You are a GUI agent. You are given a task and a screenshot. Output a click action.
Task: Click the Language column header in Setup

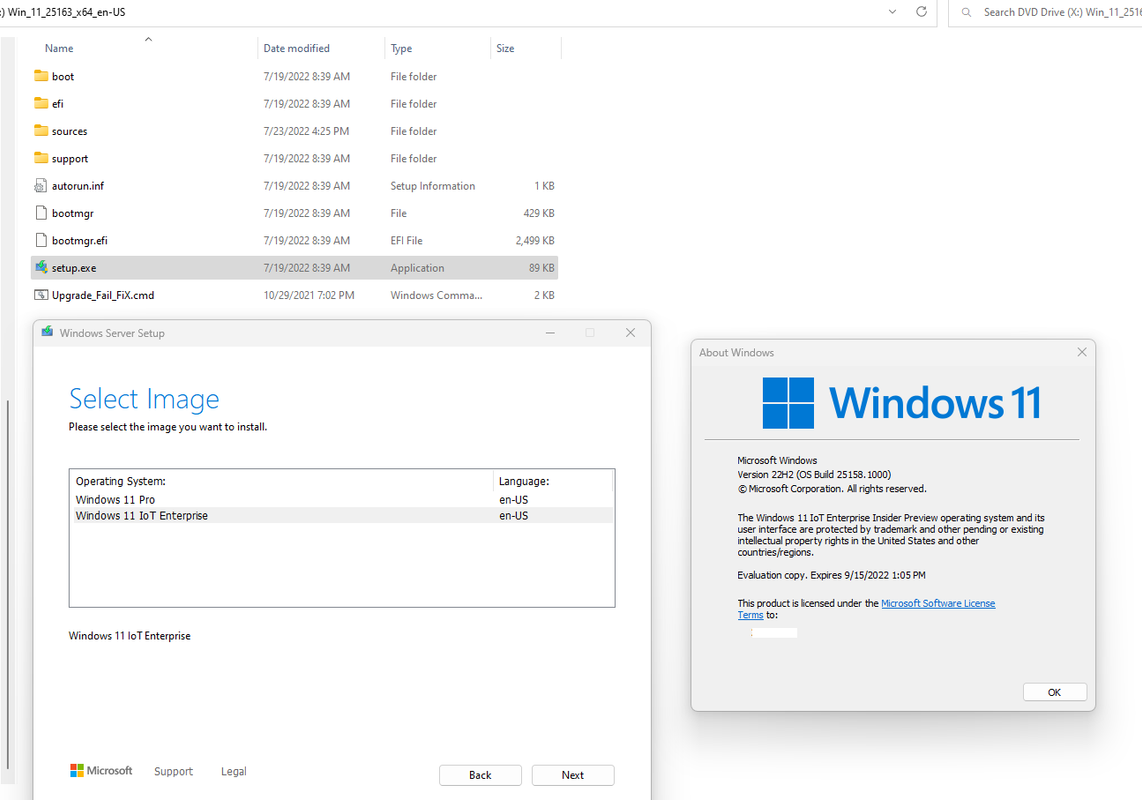point(524,482)
